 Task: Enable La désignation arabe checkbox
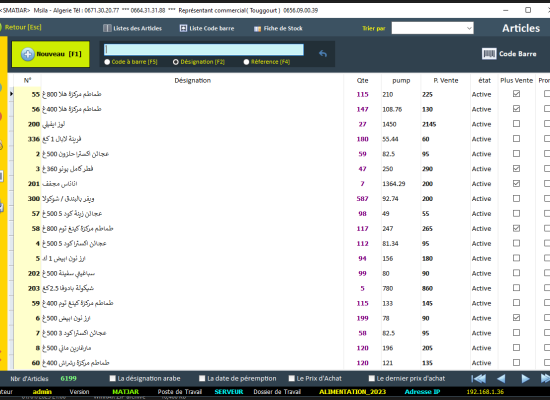113,378
